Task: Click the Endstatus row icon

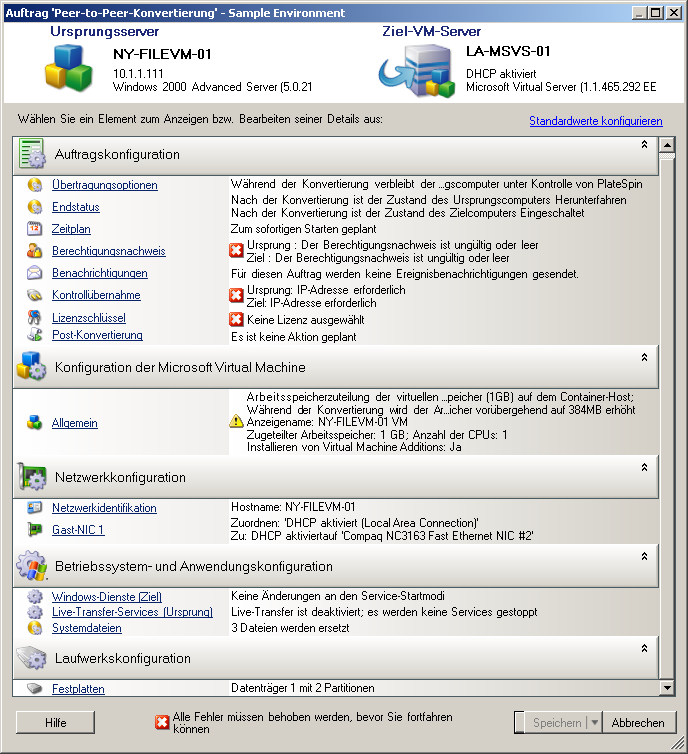Action: [x=35, y=207]
